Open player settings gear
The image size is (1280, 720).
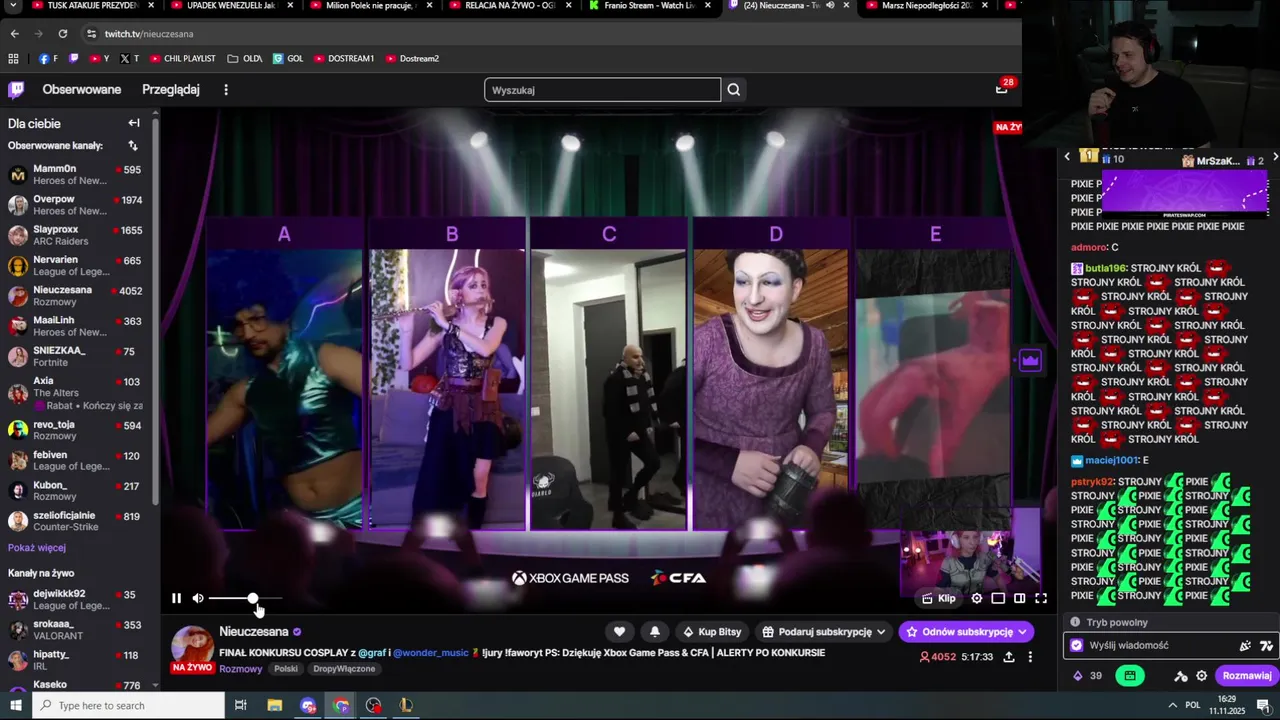point(977,598)
